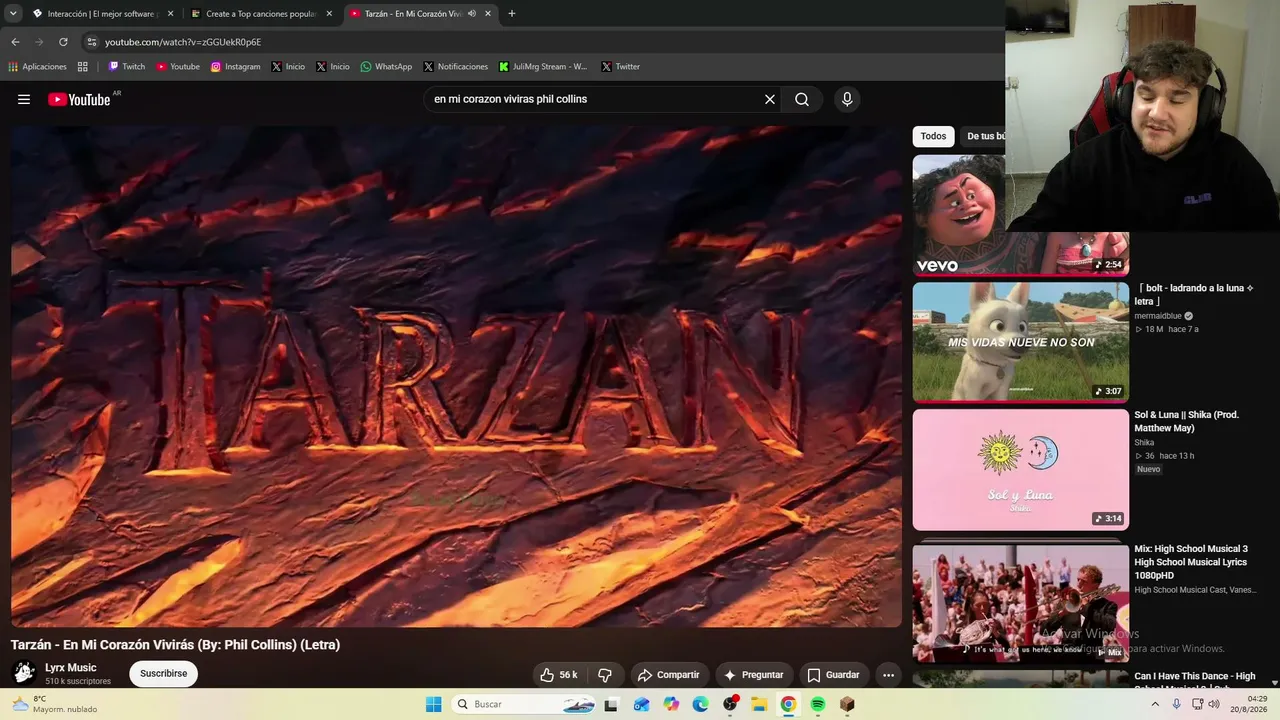Open the bolt - ladrando a la luna title

(x=1194, y=295)
